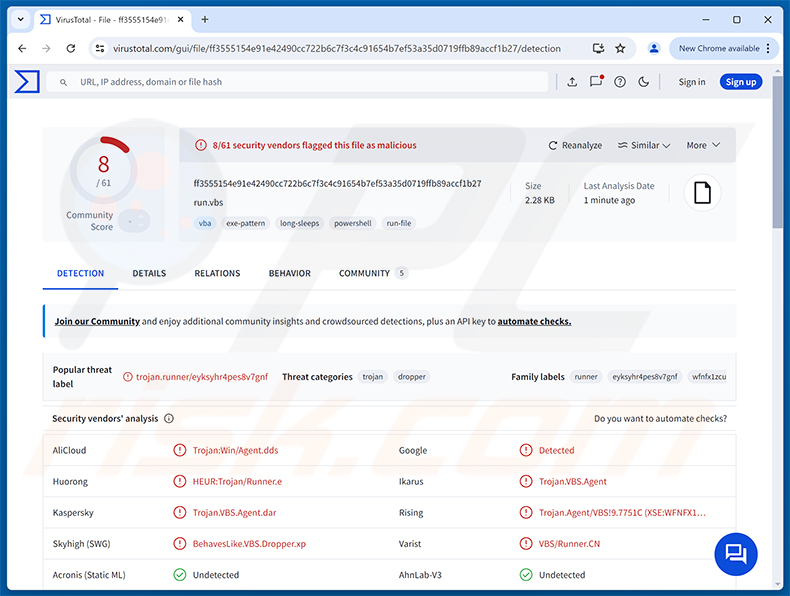The image size is (790, 596).
Task: Click the file hash text ff3555154e91...
Action: point(338,183)
